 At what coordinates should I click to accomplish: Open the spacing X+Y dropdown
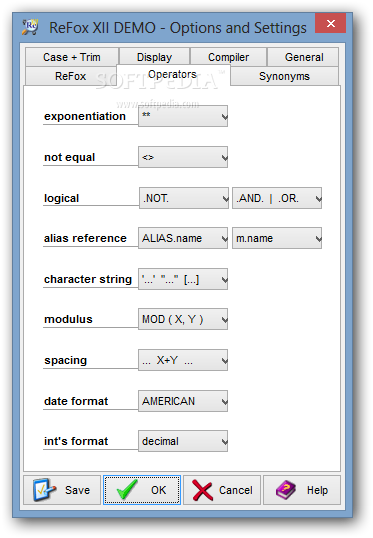point(183,360)
